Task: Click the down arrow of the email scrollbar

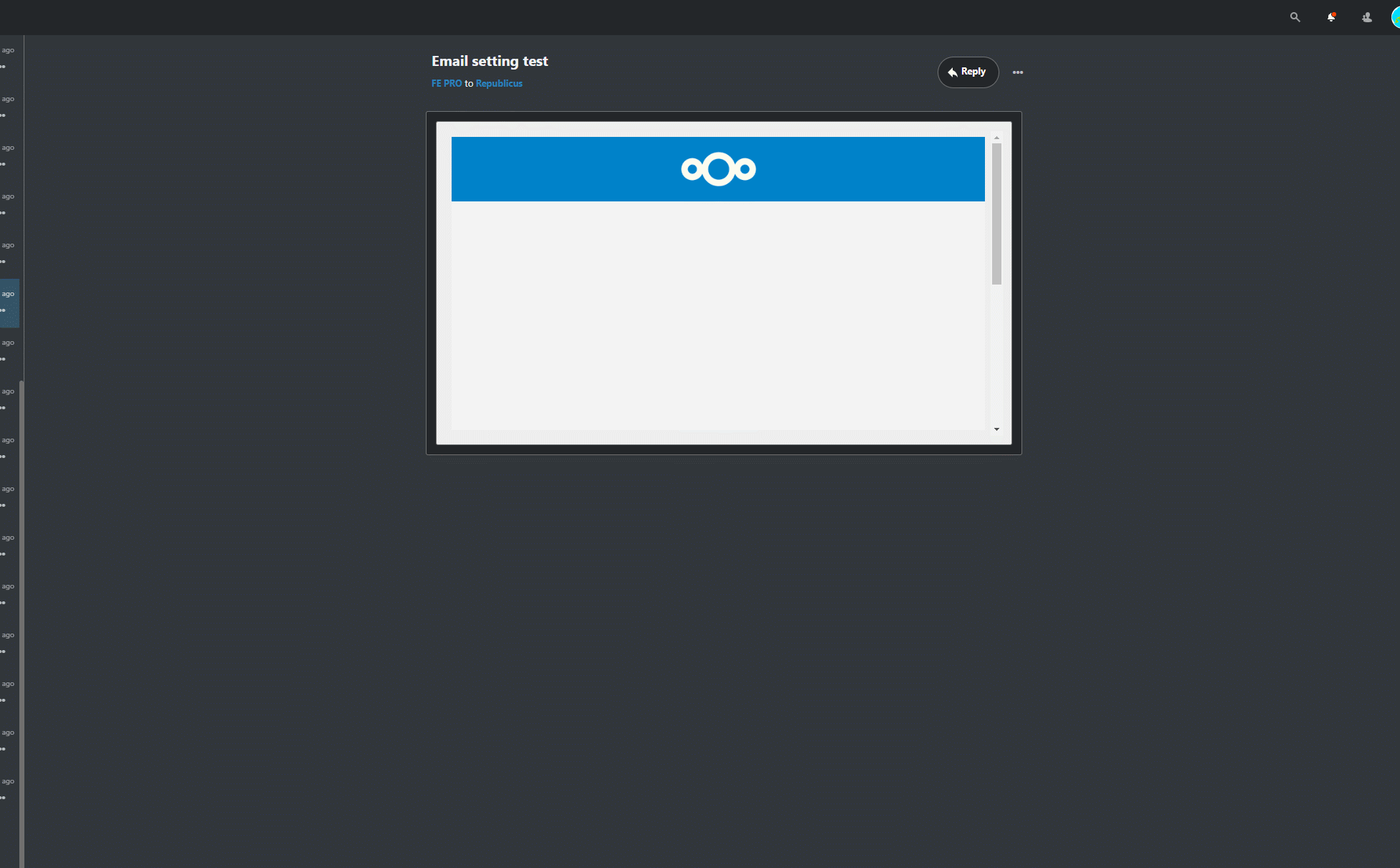Action: pos(996,429)
